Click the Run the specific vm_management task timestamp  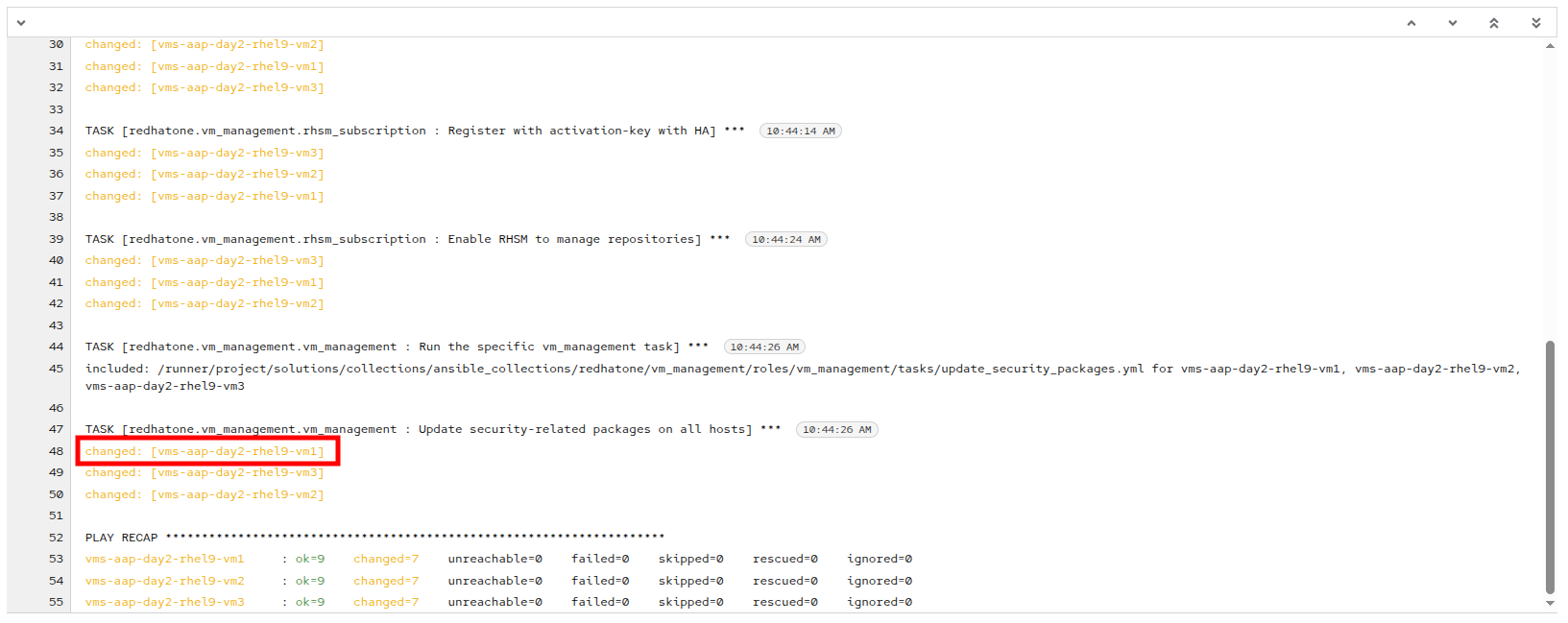[764, 347]
